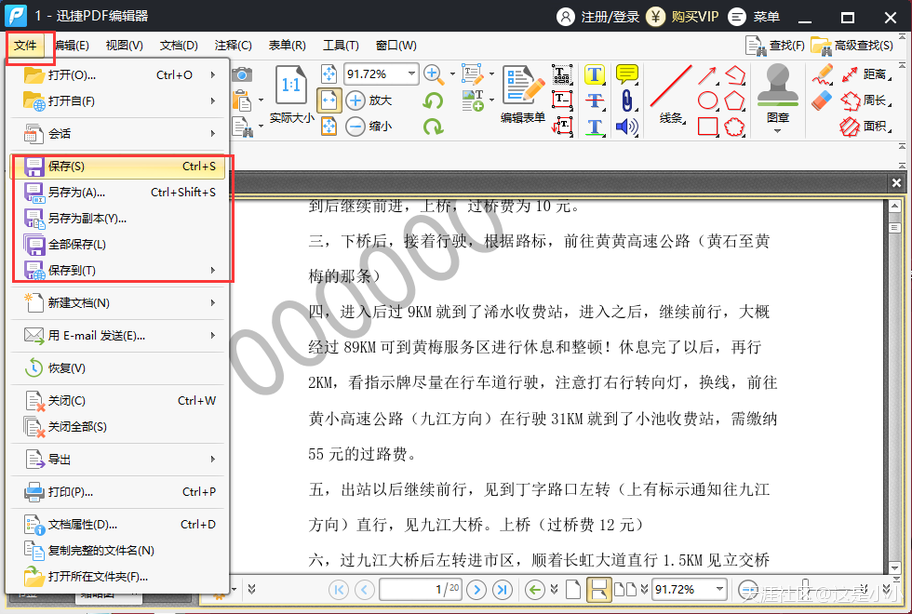Select the oval shape tool
The width and height of the screenshot is (912, 614).
(707, 101)
